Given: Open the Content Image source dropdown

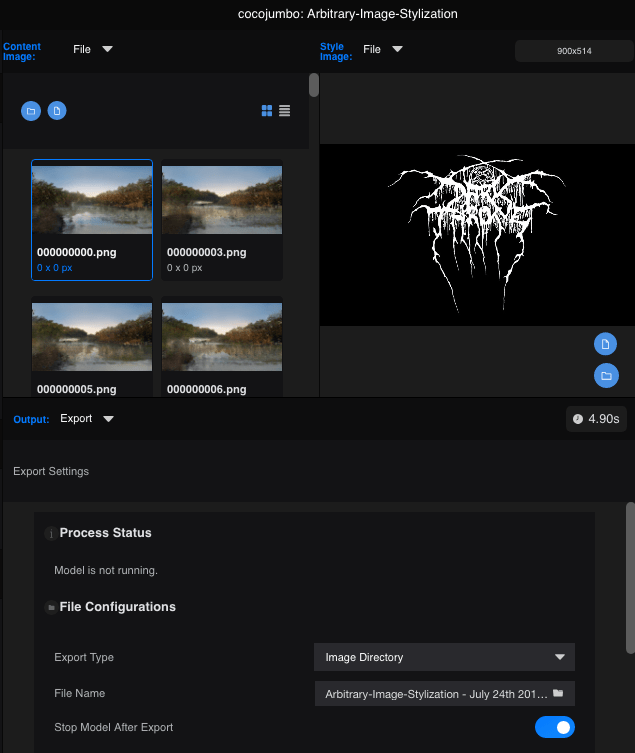Looking at the screenshot, I should [x=93, y=49].
